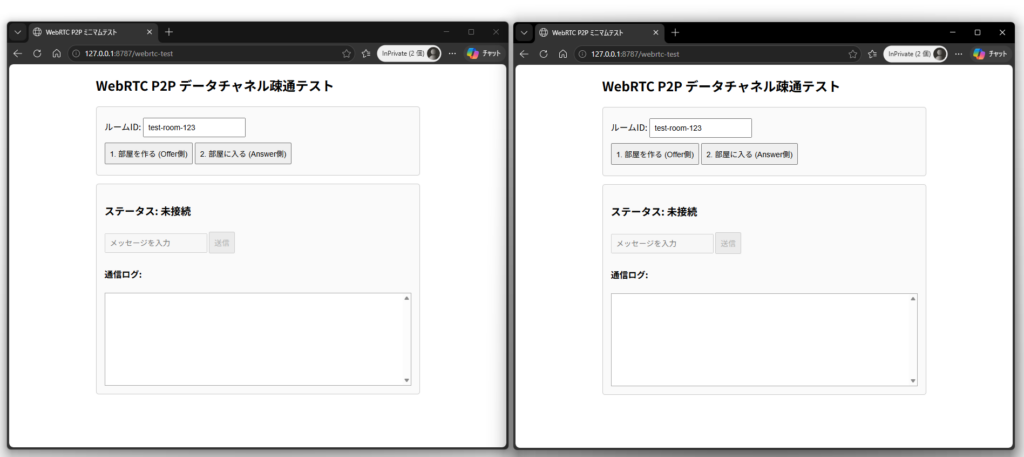Open new tab in the right window
Screen dimensions: 1024x457
pos(675,32)
